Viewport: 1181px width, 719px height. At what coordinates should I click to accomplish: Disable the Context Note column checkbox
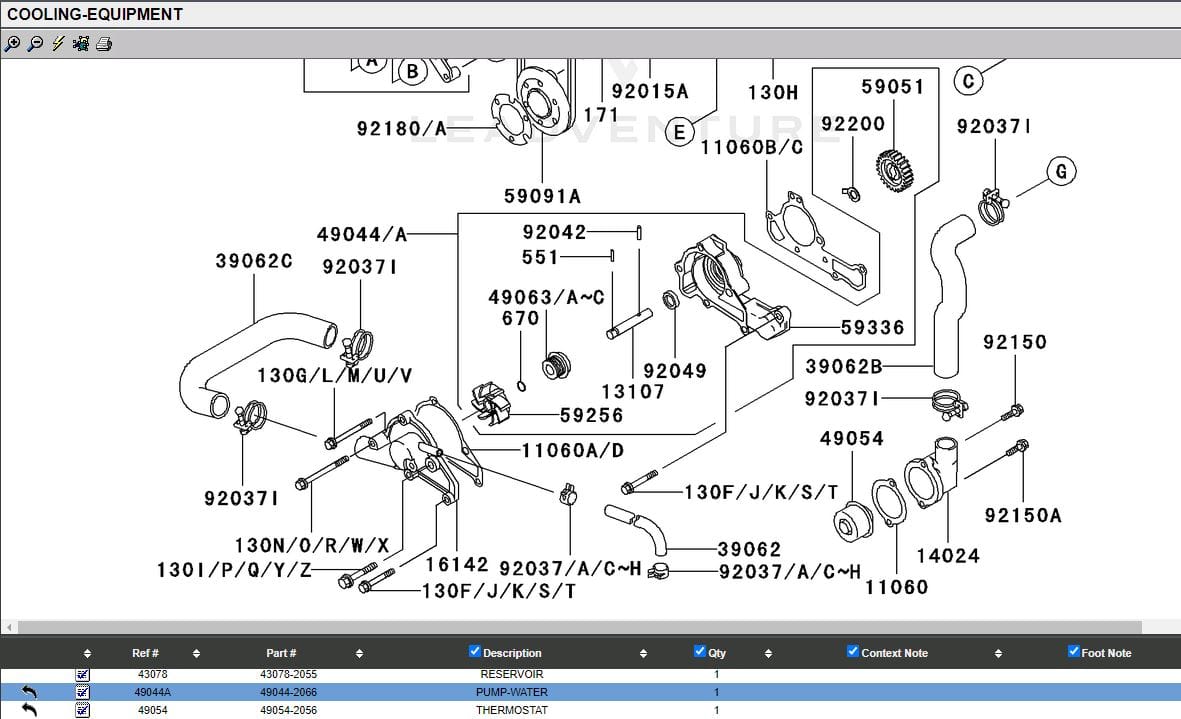pyautogui.click(x=853, y=652)
